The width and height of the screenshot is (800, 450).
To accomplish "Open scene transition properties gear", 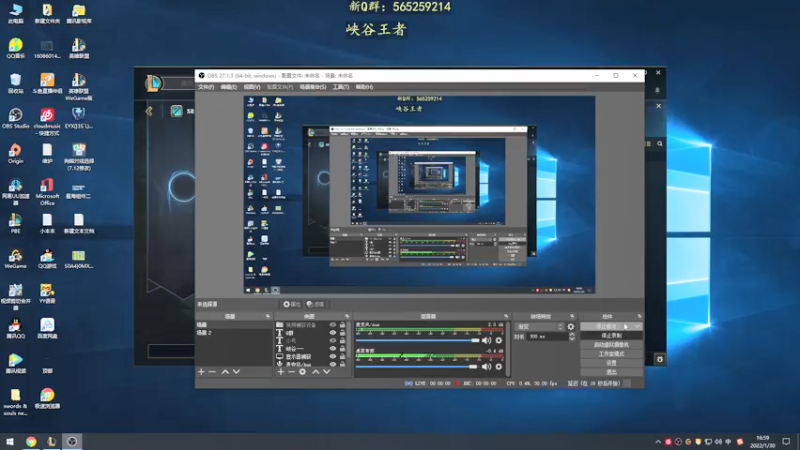I will pos(571,327).
